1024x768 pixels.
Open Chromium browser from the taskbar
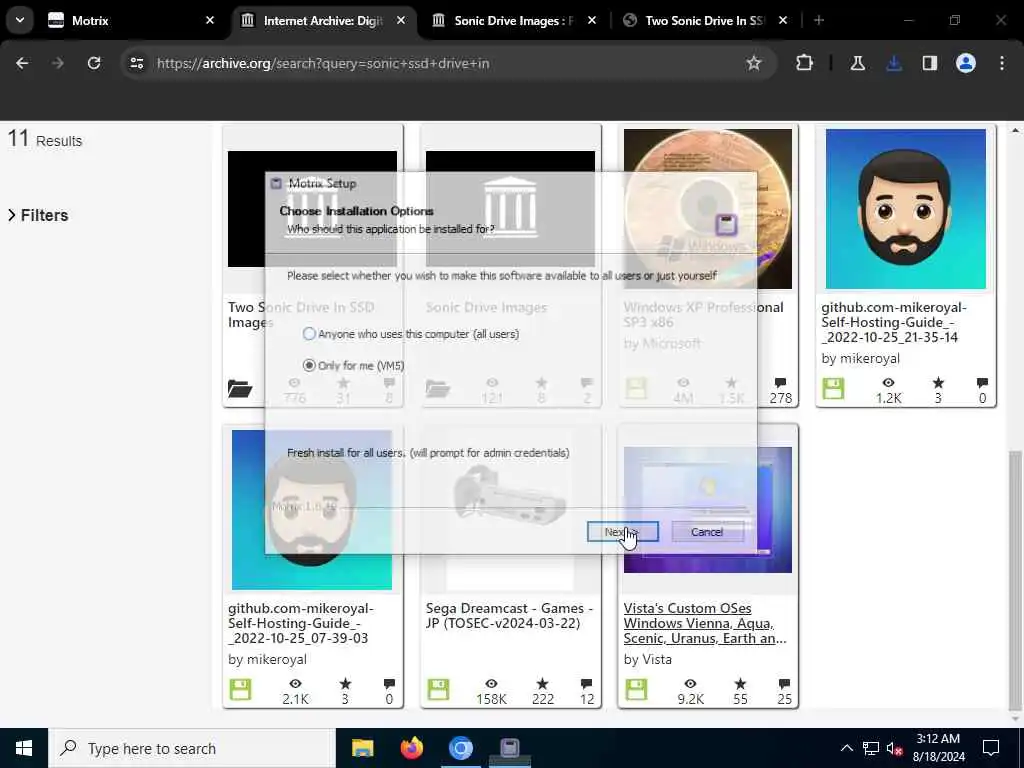(460, 748)
